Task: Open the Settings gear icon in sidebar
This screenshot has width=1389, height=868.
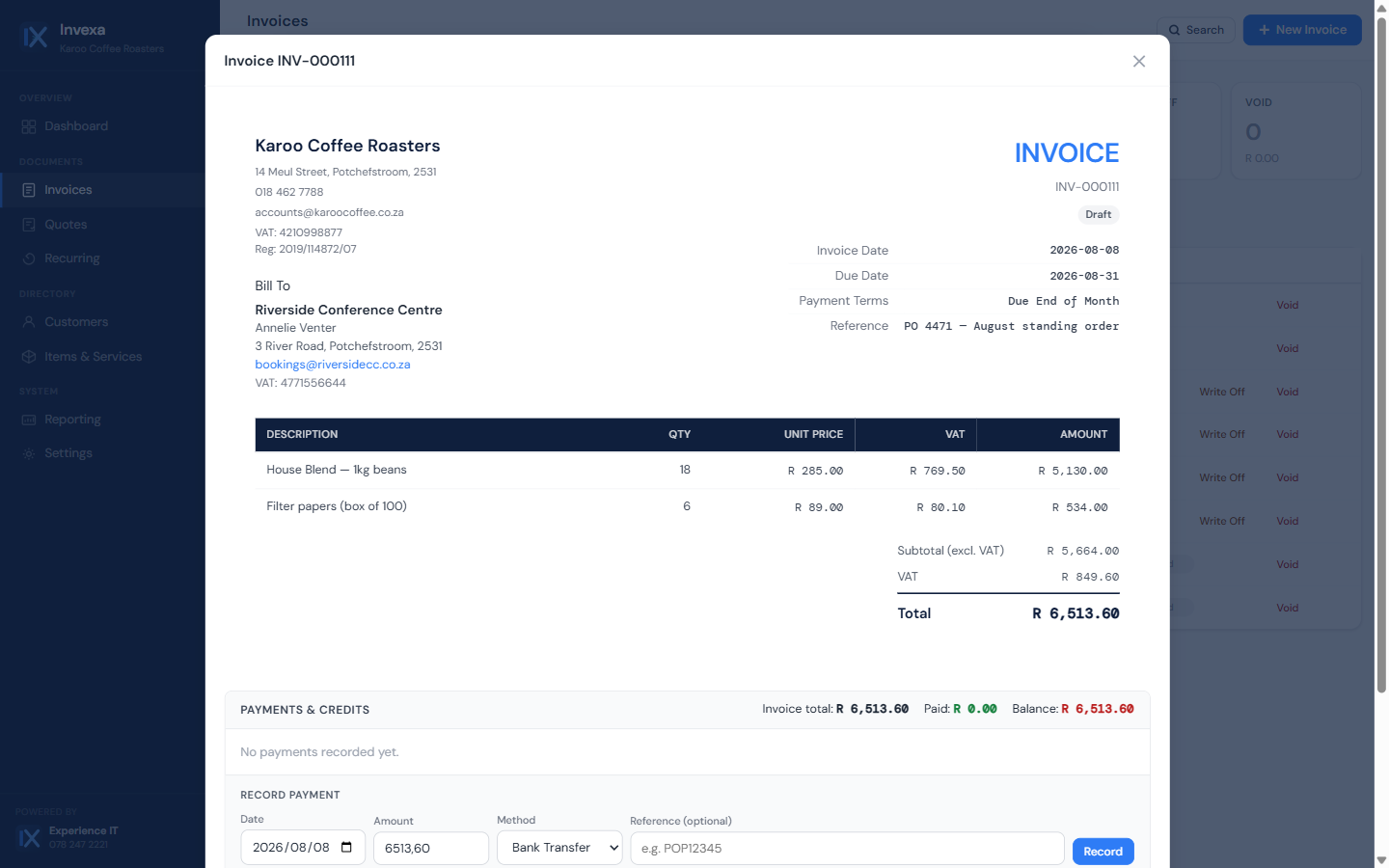Action: tap(29, 453)
